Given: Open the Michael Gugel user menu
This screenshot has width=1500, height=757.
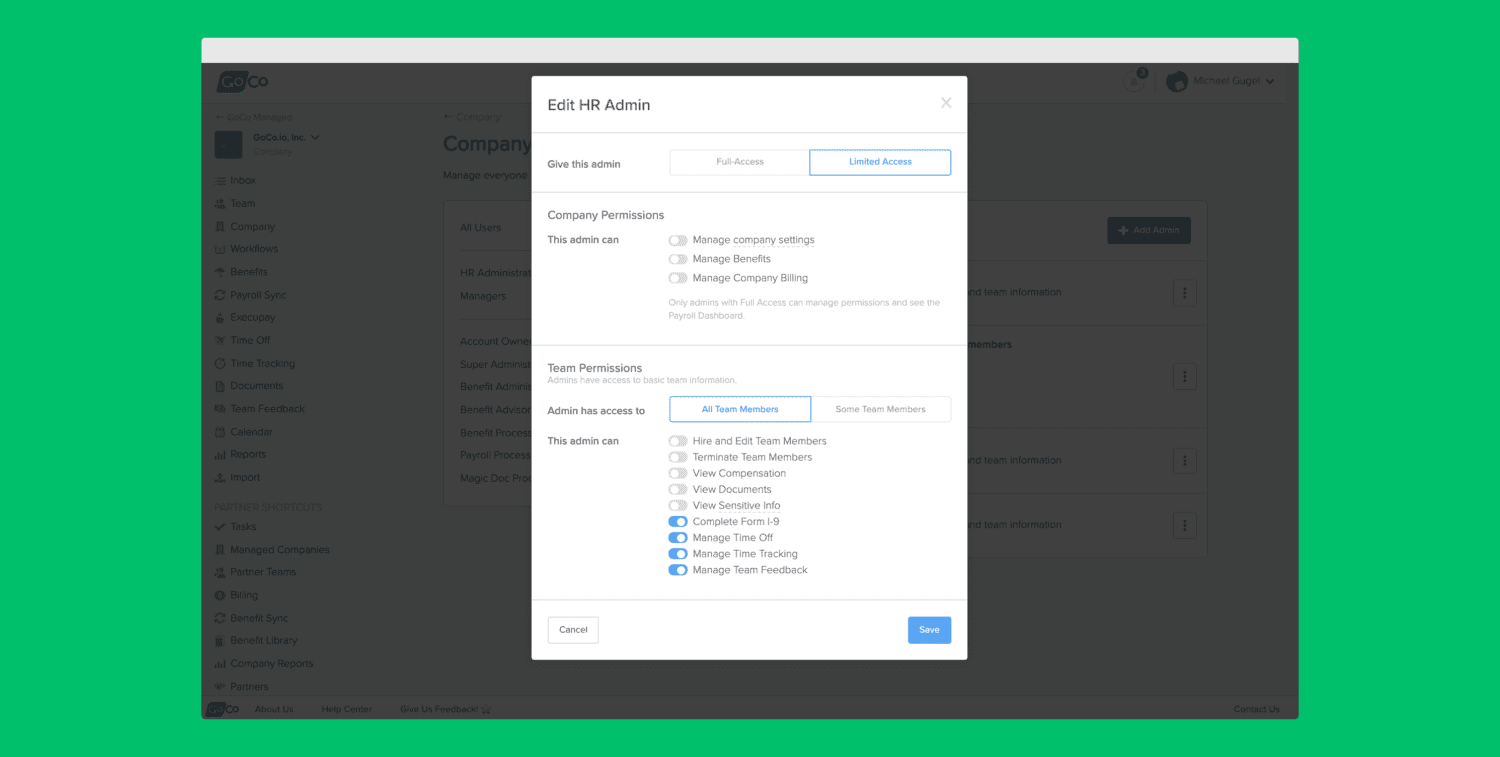Looking at the screenshot, I should (1221, 82).
